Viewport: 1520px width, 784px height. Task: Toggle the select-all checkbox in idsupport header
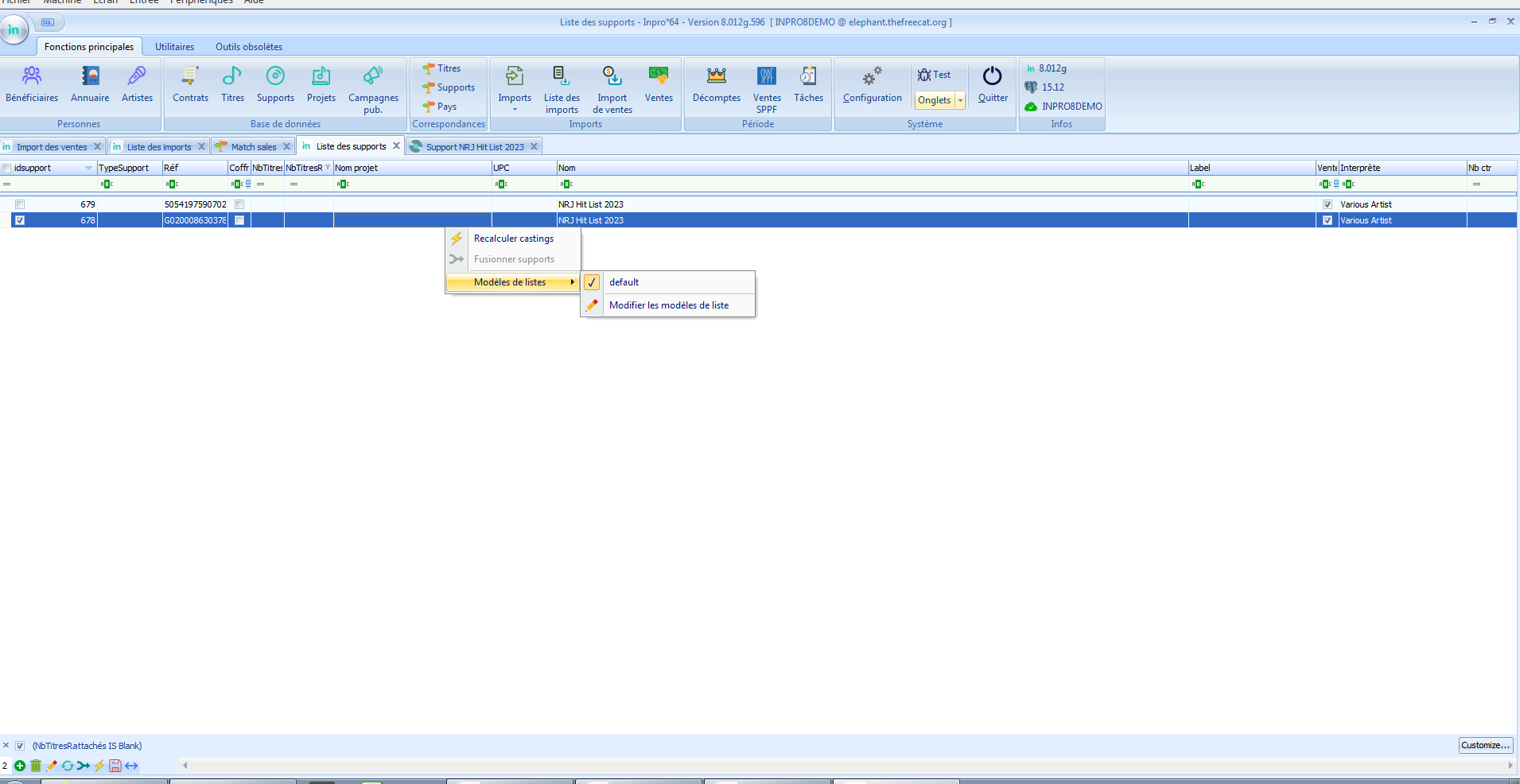click(6, 169)
